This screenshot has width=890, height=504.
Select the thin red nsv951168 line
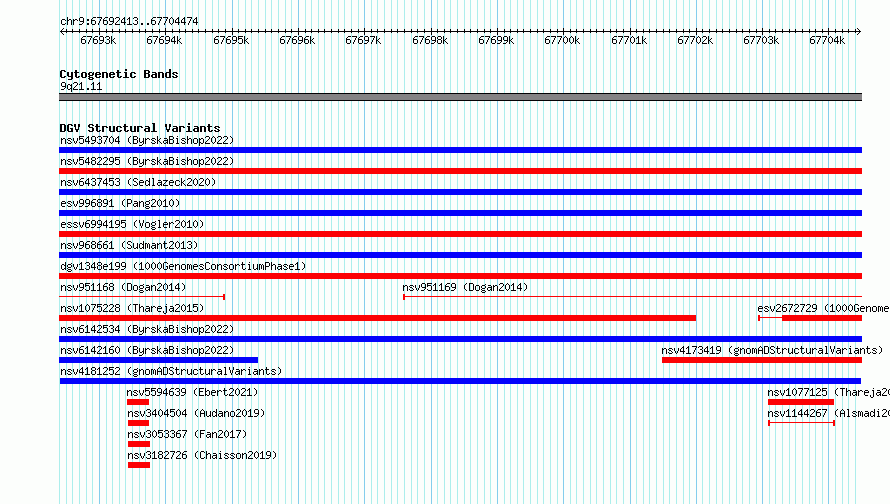(142, 297)
